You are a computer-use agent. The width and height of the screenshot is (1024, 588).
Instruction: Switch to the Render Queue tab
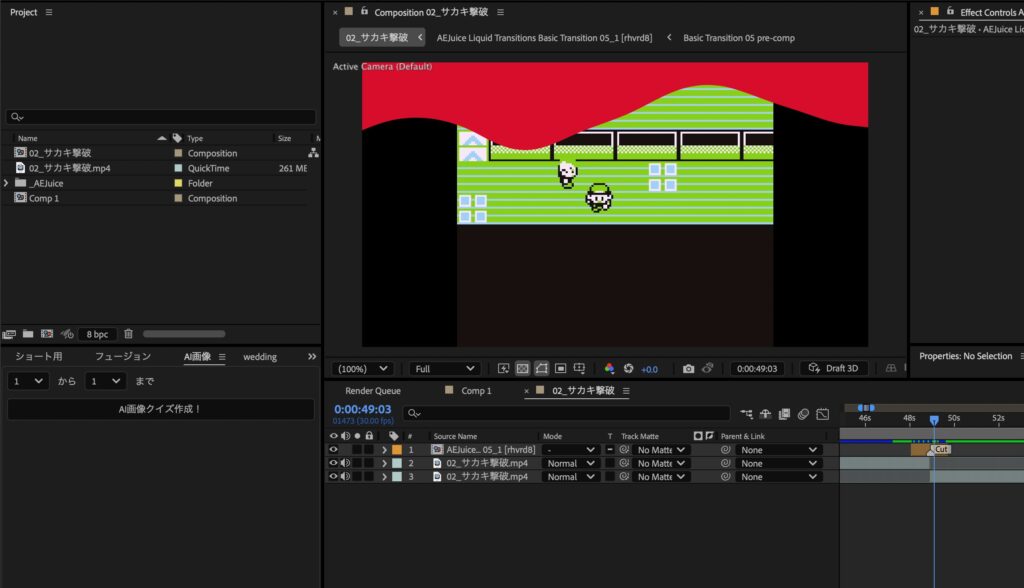(372, 391)
